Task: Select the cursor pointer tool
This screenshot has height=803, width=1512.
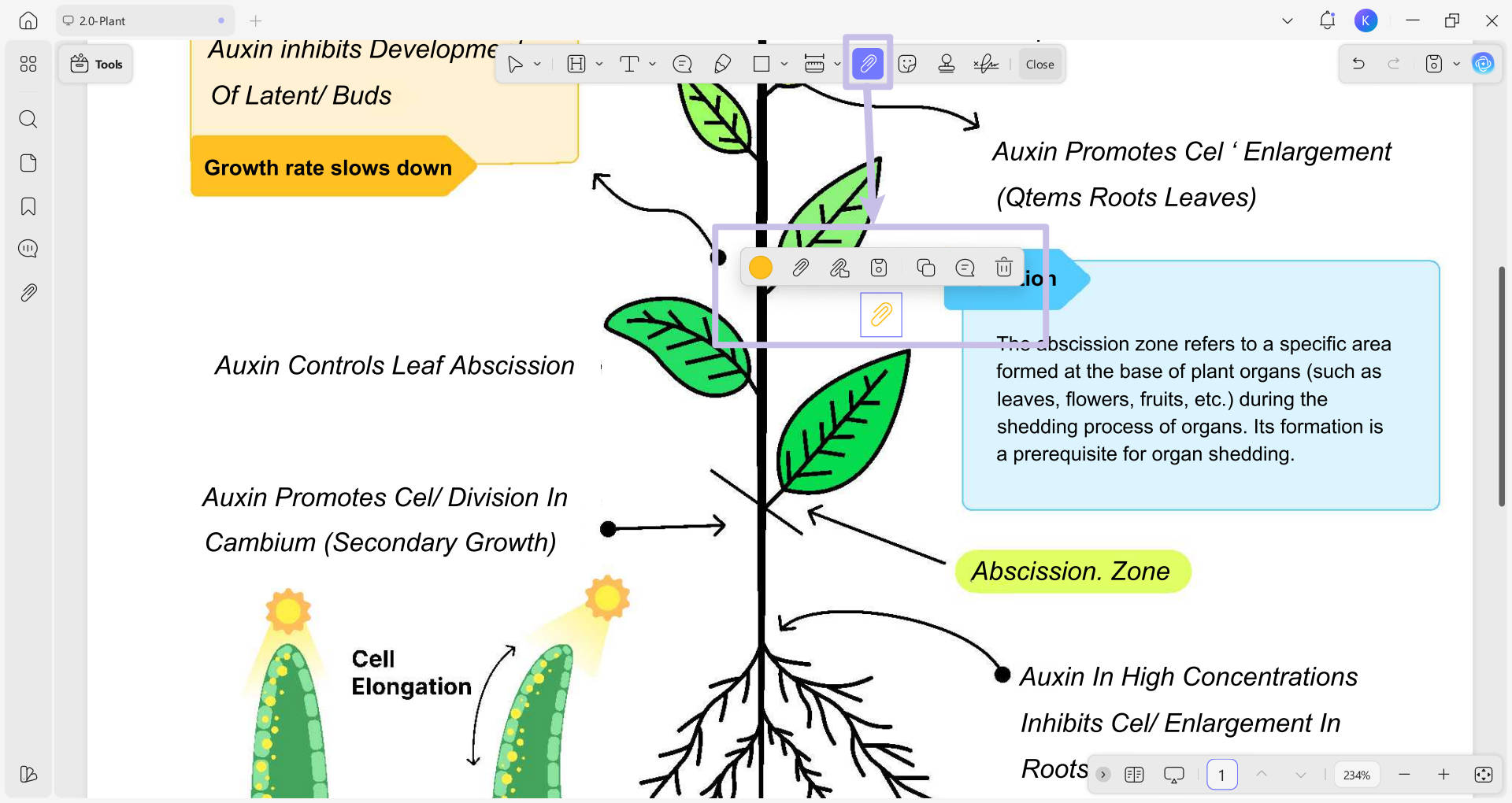Action: [x=515, y=65]
